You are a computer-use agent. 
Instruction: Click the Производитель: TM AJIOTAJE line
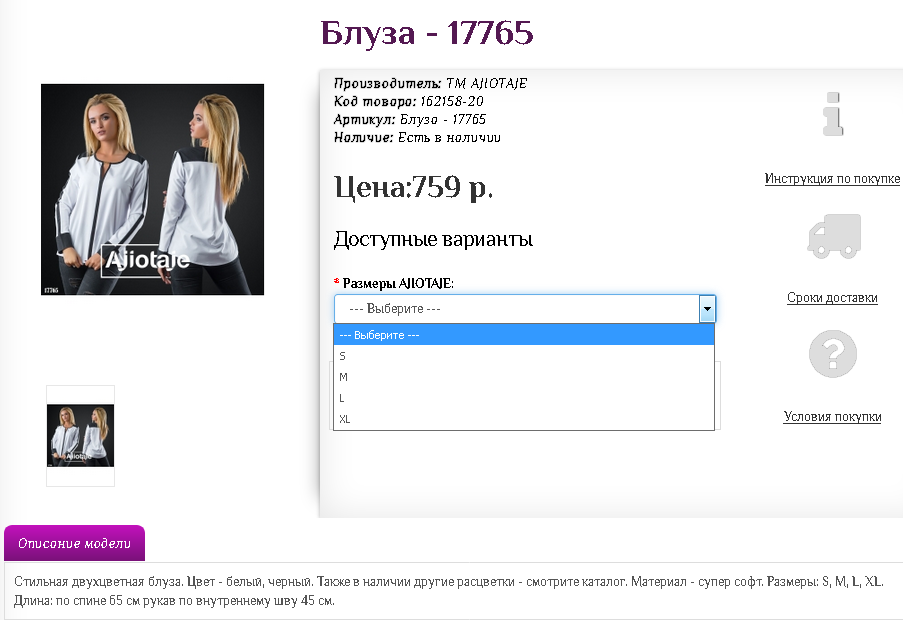(431, 83)
